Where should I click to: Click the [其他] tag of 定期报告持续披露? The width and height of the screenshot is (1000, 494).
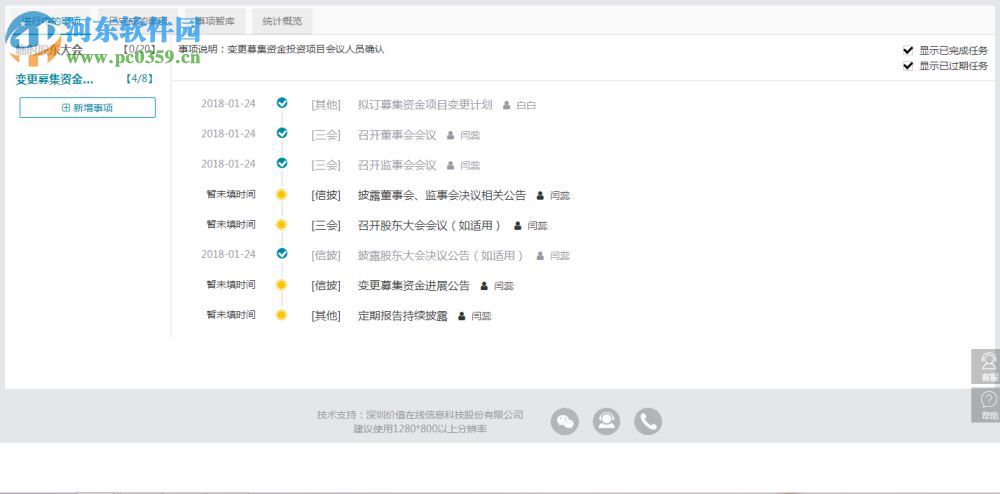coord(326,316)
